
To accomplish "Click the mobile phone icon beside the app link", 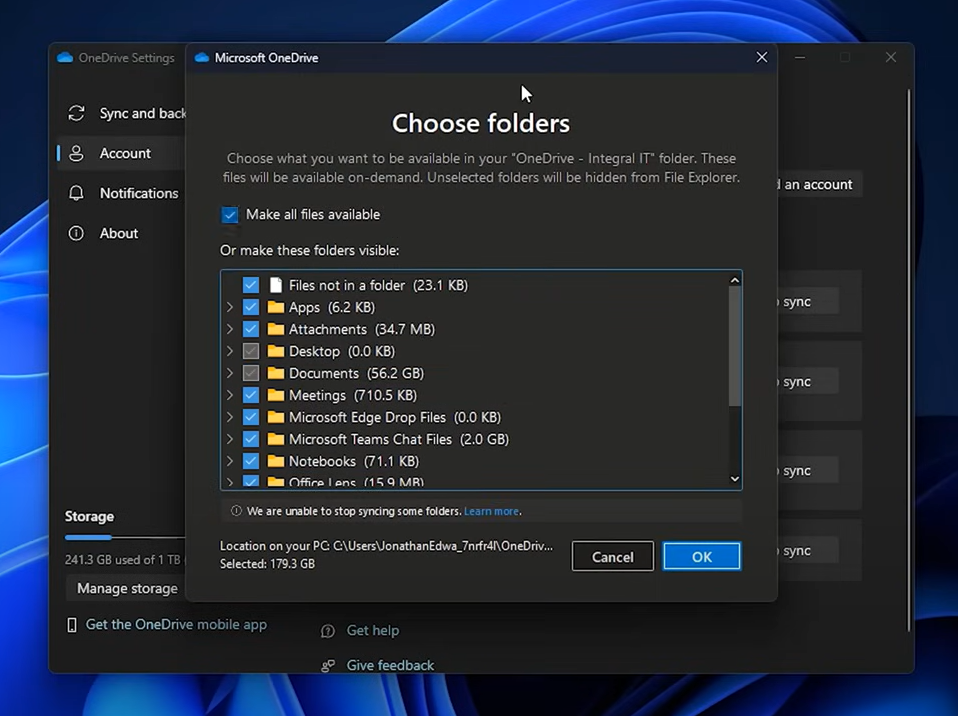I will (x=72, y=625).
